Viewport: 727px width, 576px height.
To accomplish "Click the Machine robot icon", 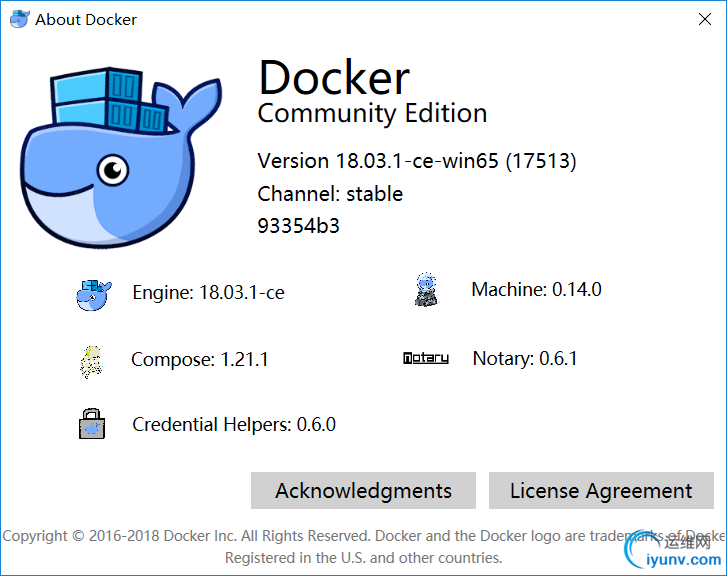I will tap(426, 289).
